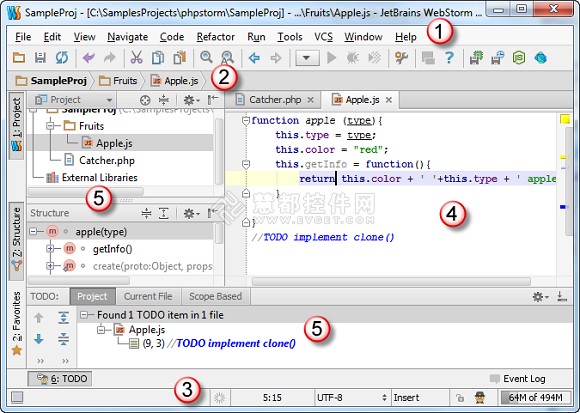Viewport: 580px width, 413px height.
Task: Click the Node.js hexagon toolbar icon
Action: (x=519, y=58)
